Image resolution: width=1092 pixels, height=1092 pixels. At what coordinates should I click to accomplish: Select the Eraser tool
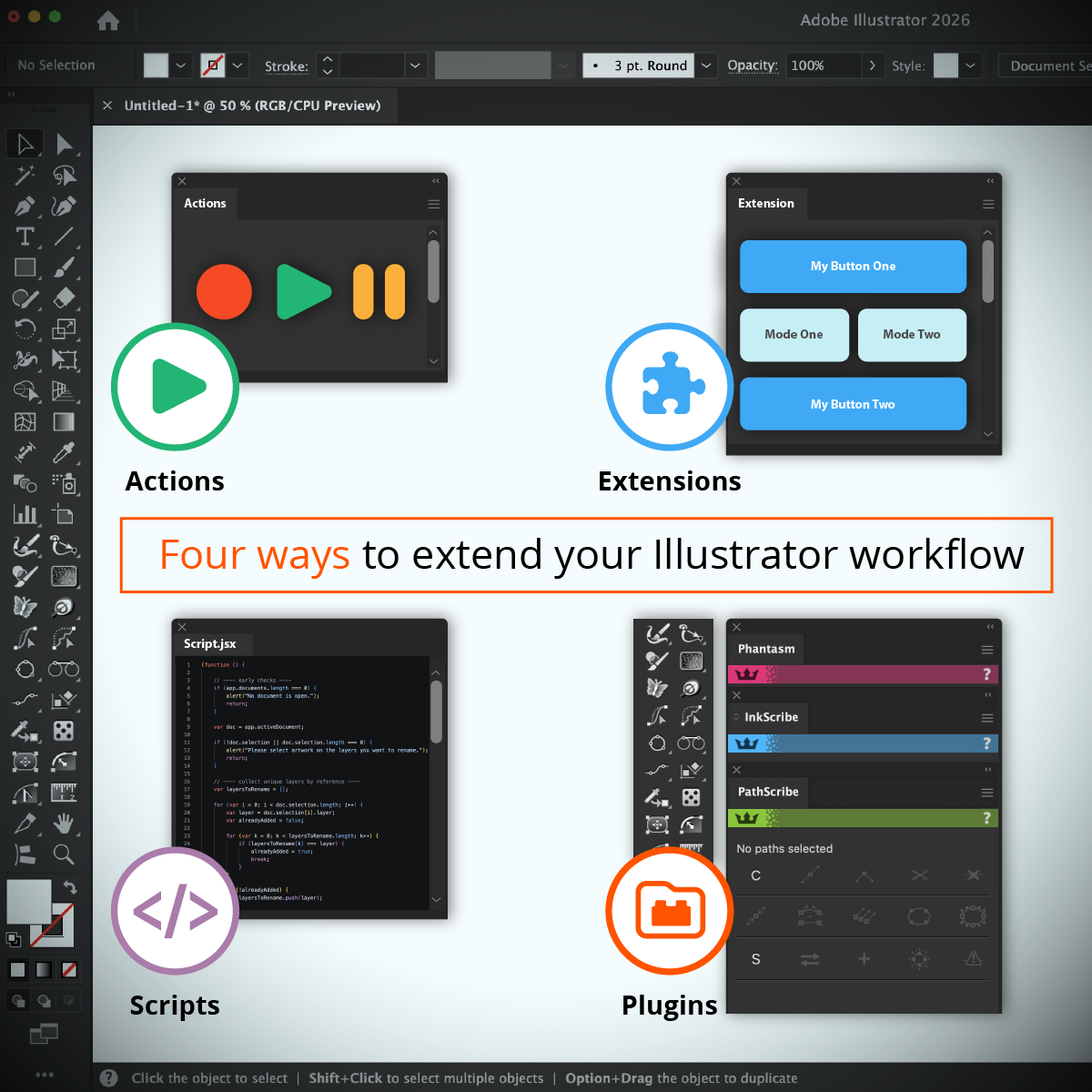64,298
